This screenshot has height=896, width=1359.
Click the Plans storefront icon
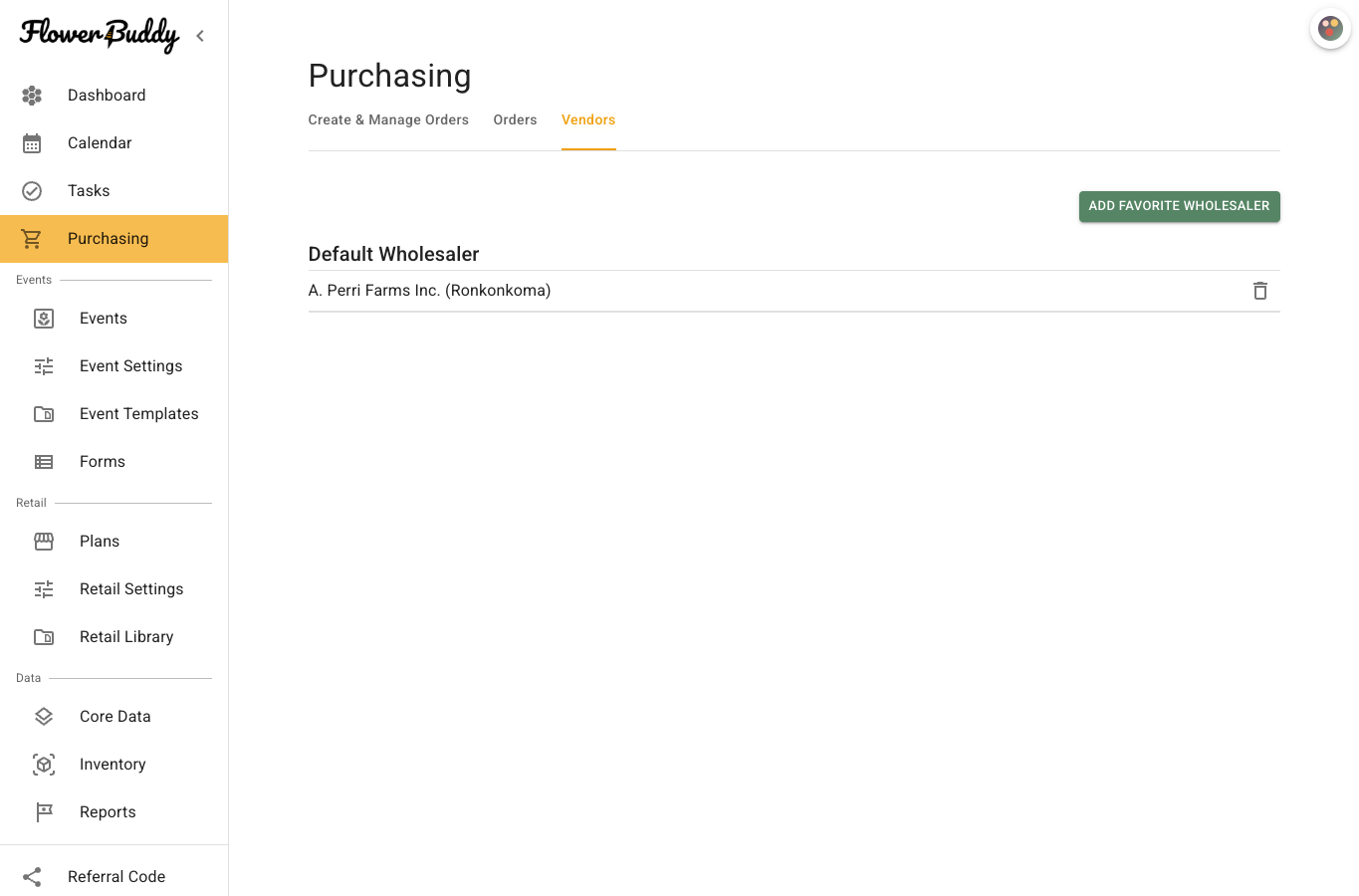tap(44, 542)
